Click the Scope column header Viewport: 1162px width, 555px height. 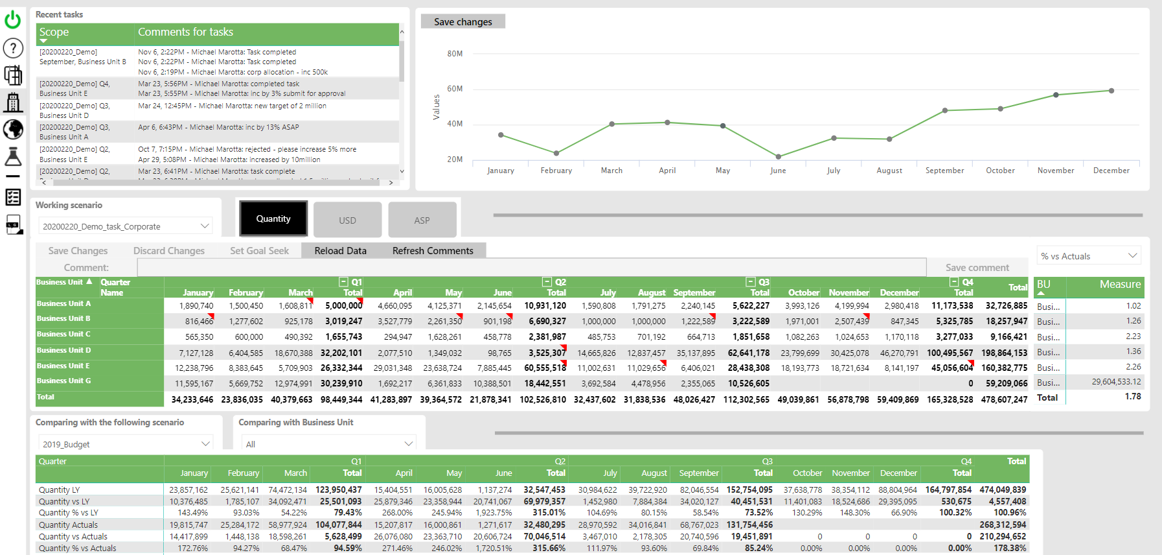coord(85,34)
